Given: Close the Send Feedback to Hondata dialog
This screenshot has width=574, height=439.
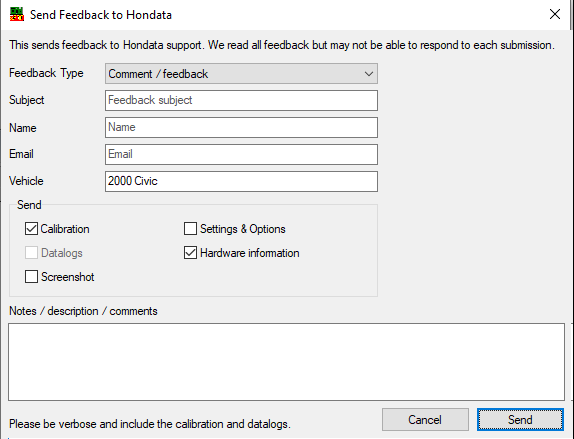Looking at the screenshot, I should [555, 14].
